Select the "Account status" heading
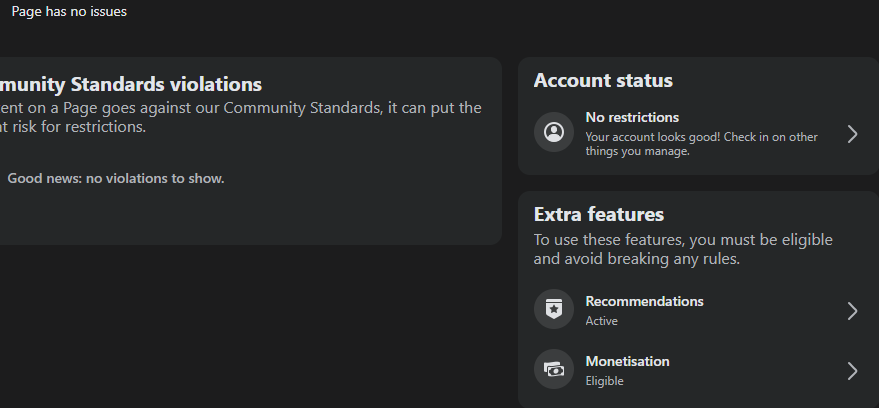Viewport: 879px width, 408px height. click(x=603, y=81)
